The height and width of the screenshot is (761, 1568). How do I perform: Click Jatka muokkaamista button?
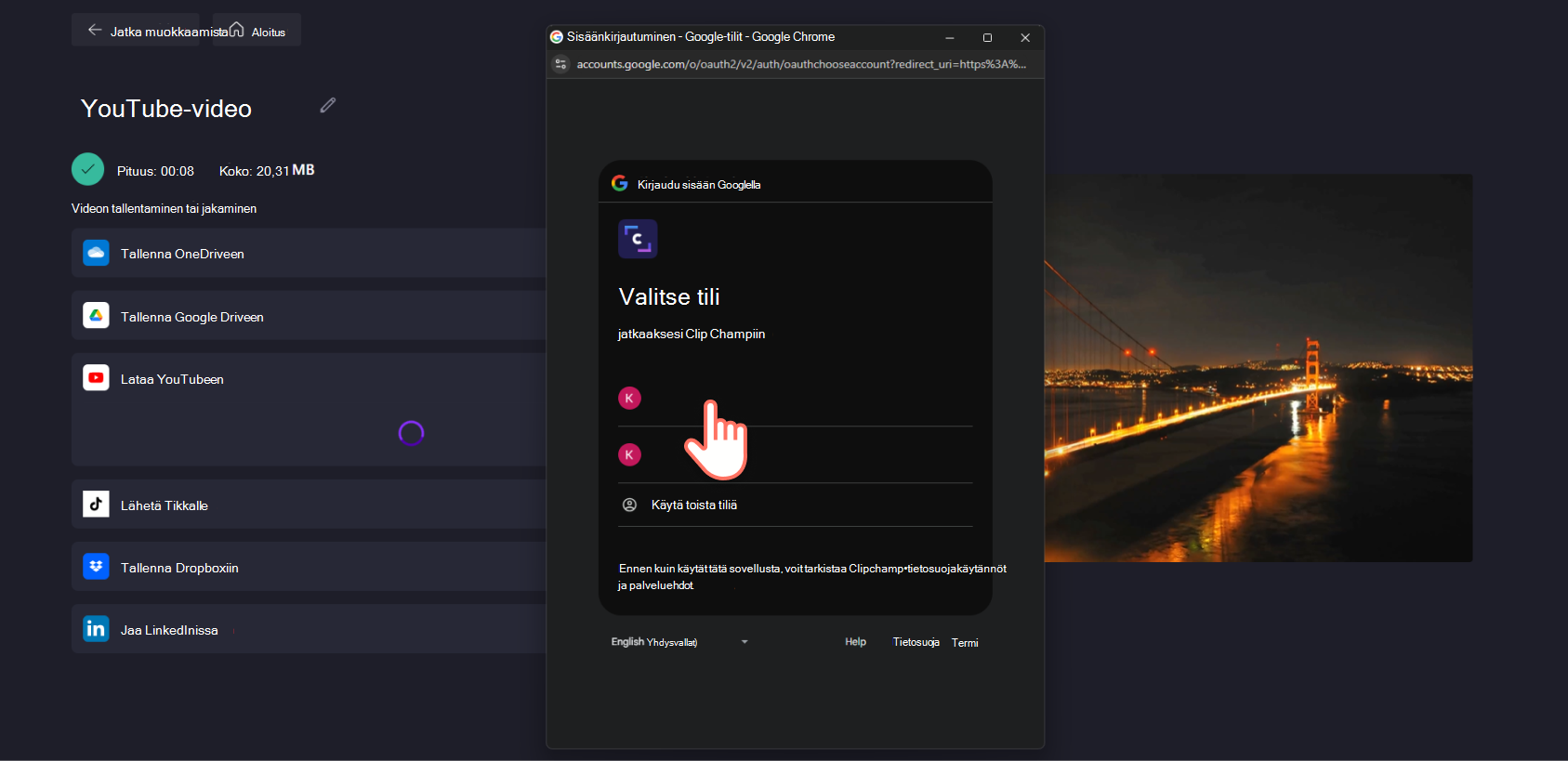tap(136, 30)
